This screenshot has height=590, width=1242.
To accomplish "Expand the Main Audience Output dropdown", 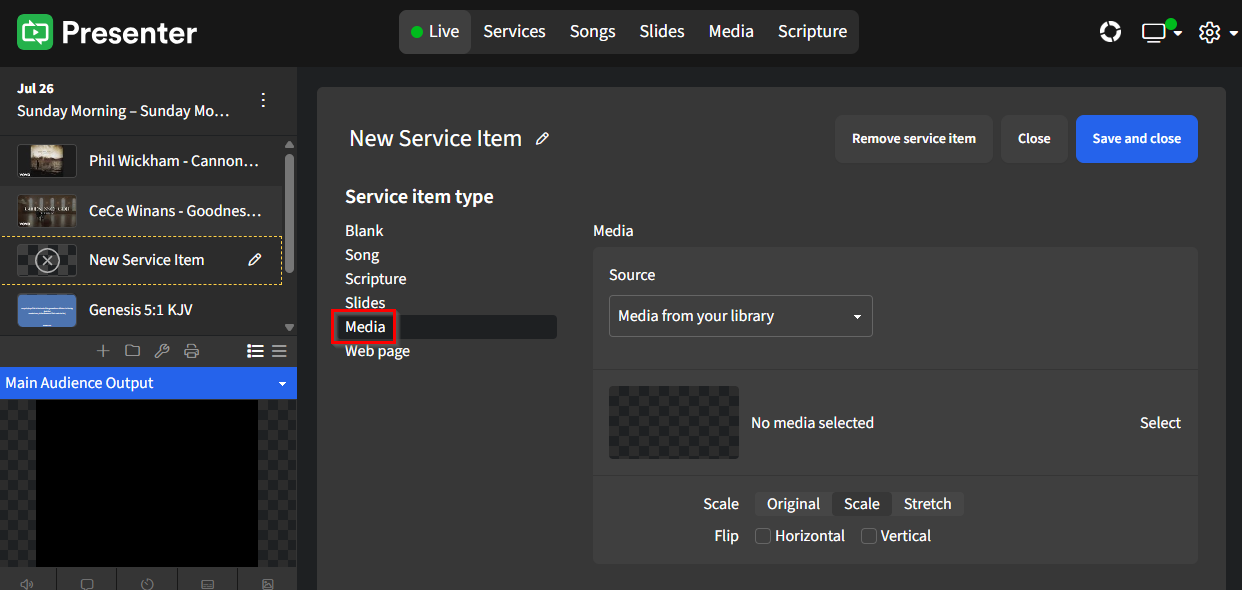I will click(148, 383).
